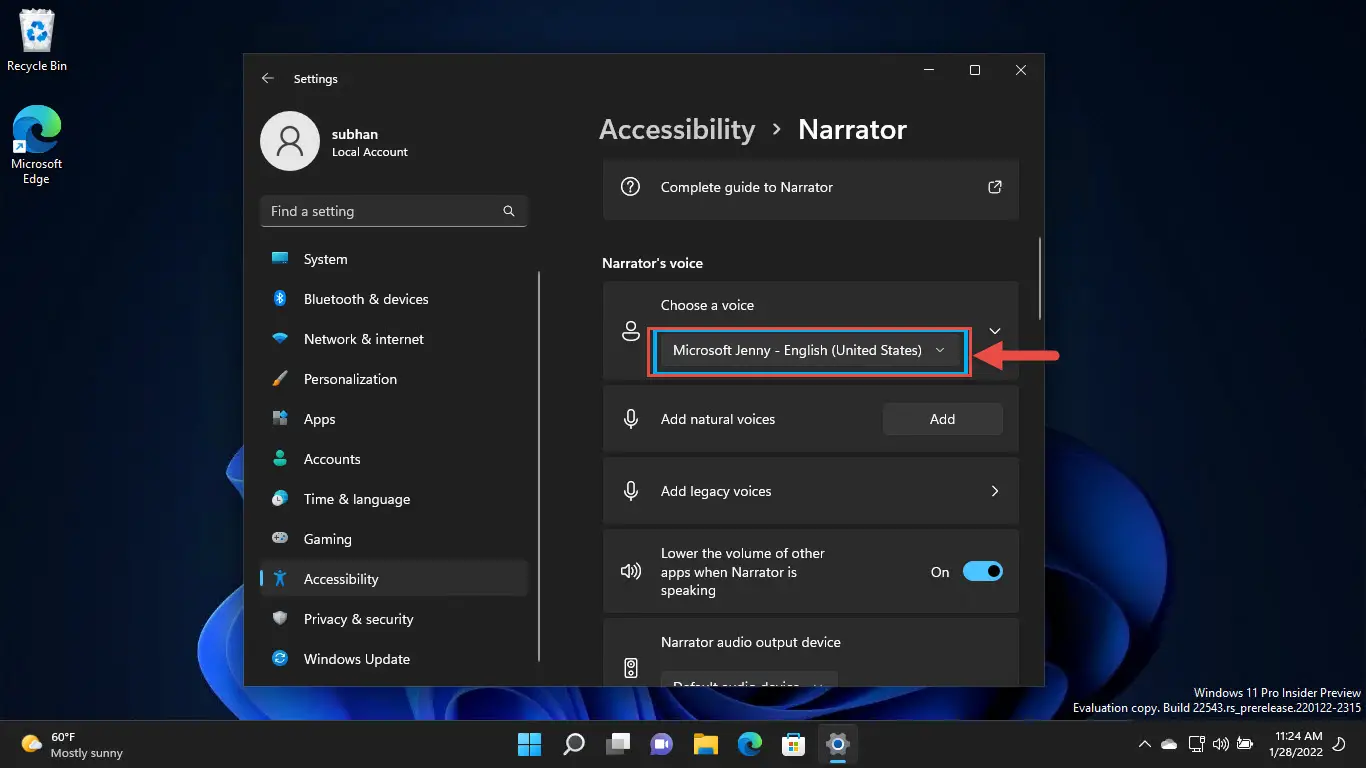1366x768 pixels.
Task: Open the Microsoft Jenny voice dropdown
Action: click(808, 351)
